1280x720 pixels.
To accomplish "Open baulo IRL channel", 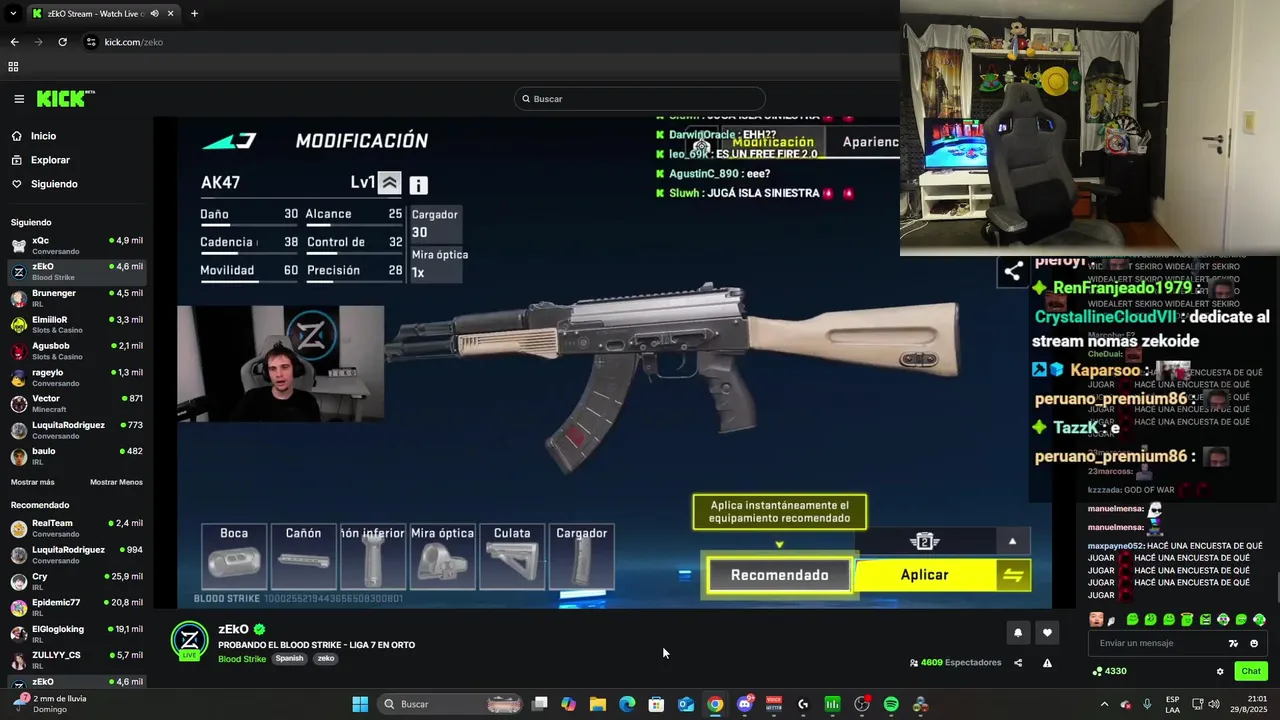I will [76, 456].
